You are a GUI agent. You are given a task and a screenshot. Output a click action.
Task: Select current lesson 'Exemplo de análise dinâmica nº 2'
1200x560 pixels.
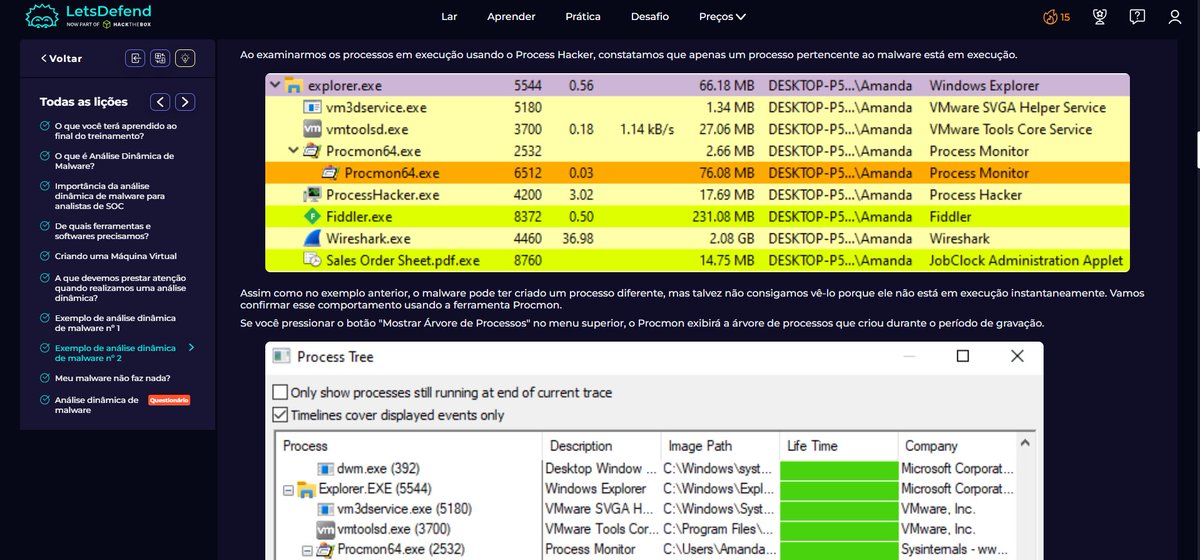point(115,353)
